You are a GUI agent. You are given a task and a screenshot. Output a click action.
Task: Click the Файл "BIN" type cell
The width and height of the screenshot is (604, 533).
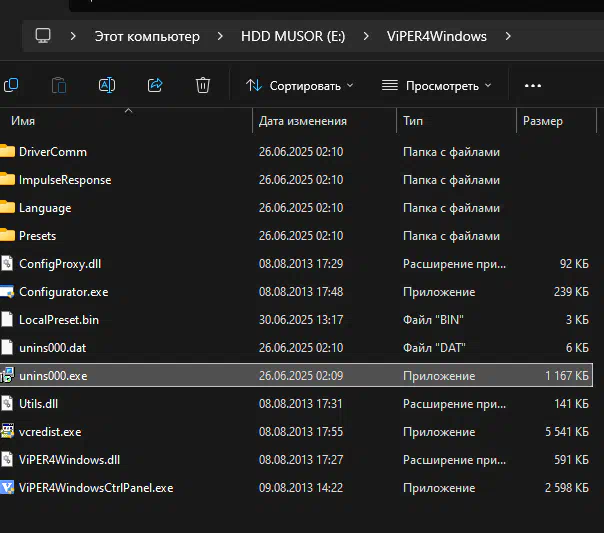pos(433,320)
